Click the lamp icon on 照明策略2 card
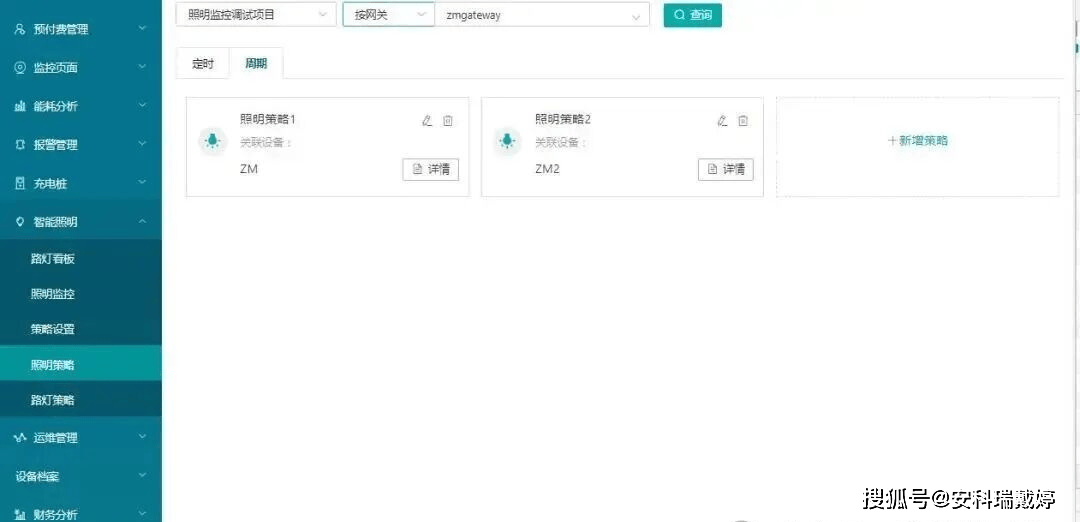 pos(508,142)
